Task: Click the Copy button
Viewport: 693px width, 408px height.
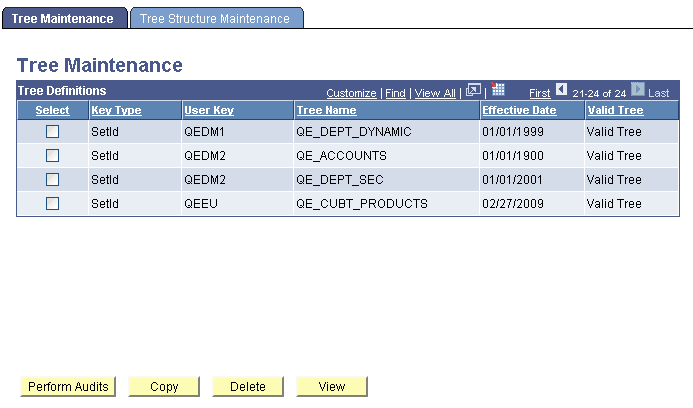Action: point(164,387)
